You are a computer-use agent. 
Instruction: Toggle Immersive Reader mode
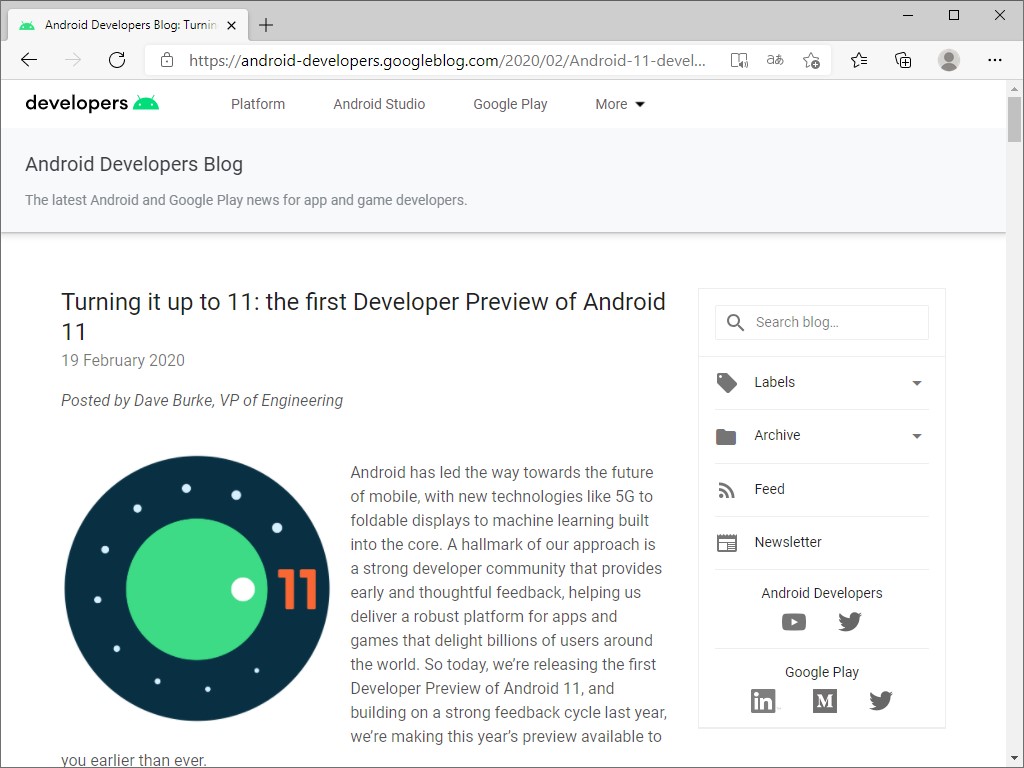tap(739, 60)
